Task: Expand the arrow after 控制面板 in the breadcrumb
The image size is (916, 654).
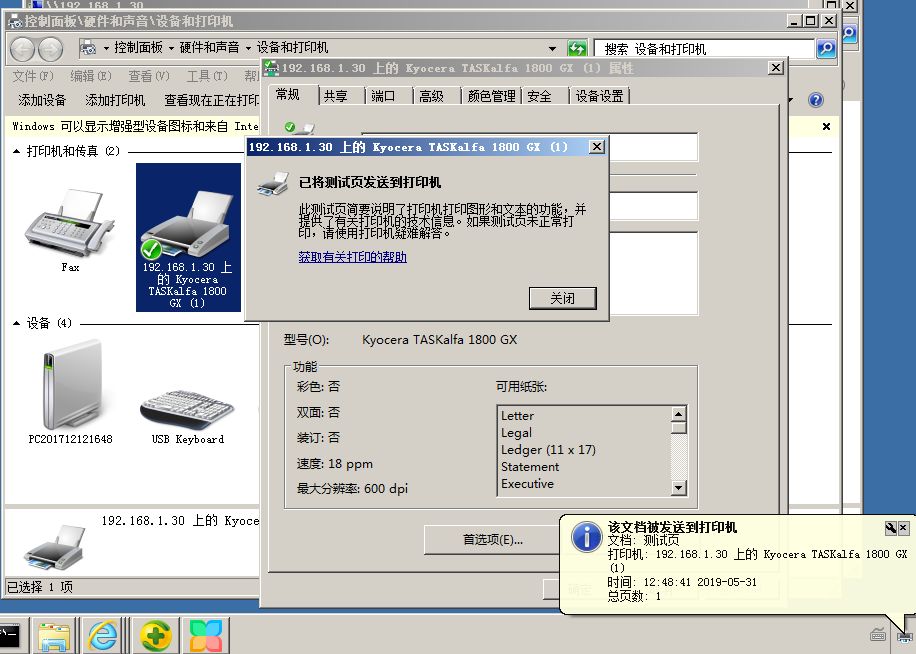Action: pyautogui.click(x=171, y=48)
